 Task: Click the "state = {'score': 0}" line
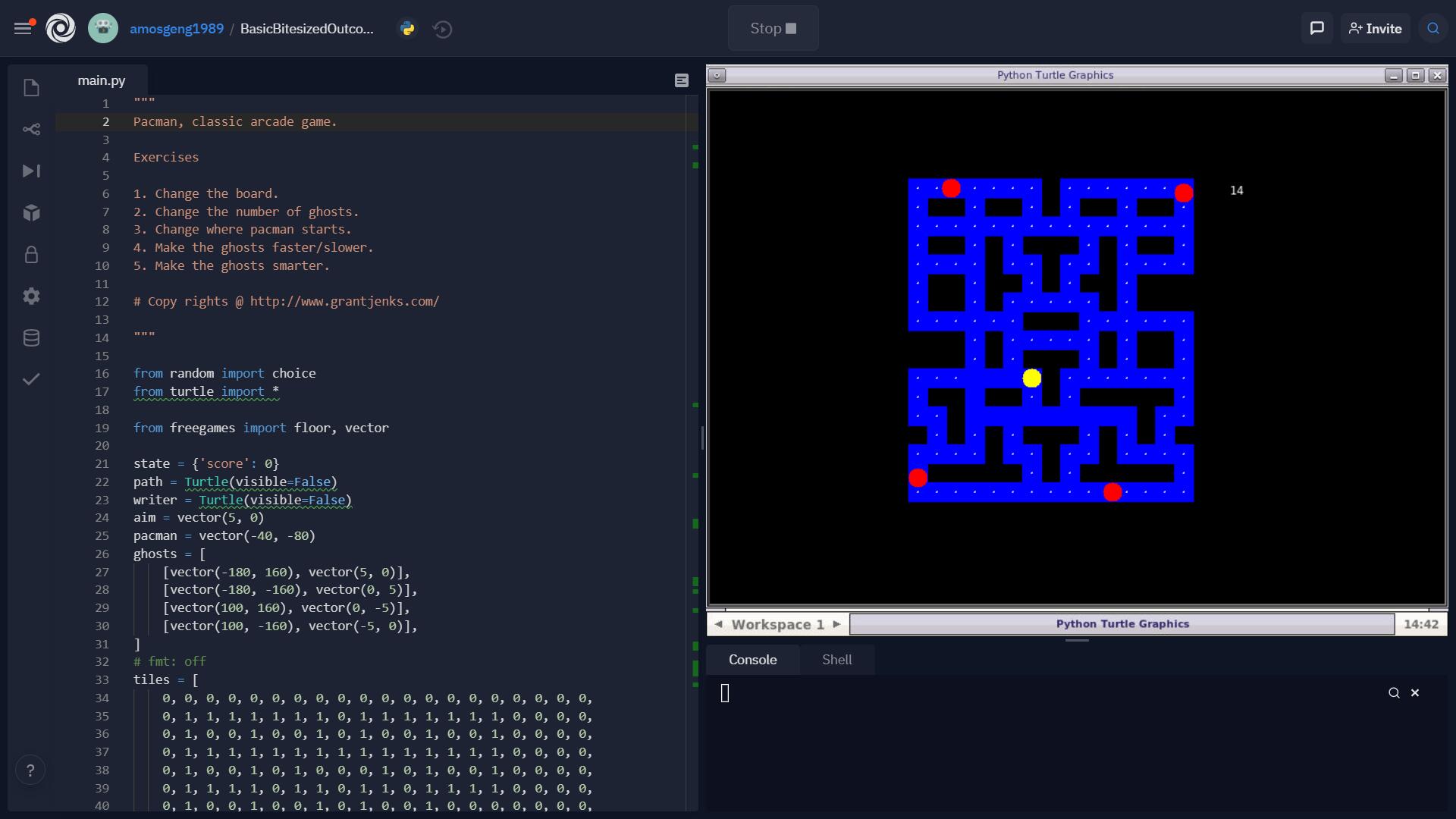point(206,463)
